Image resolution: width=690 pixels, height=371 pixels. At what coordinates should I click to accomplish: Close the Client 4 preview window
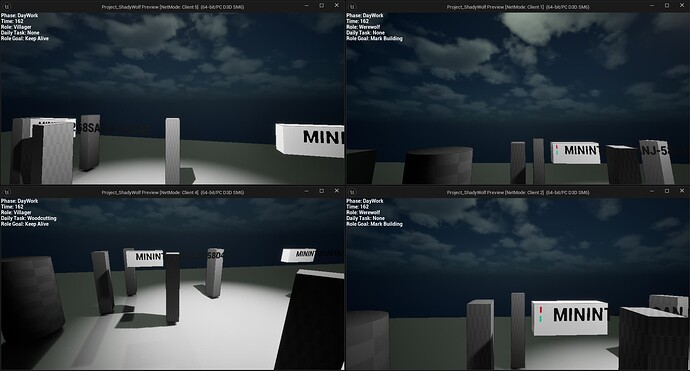(337, 191)
